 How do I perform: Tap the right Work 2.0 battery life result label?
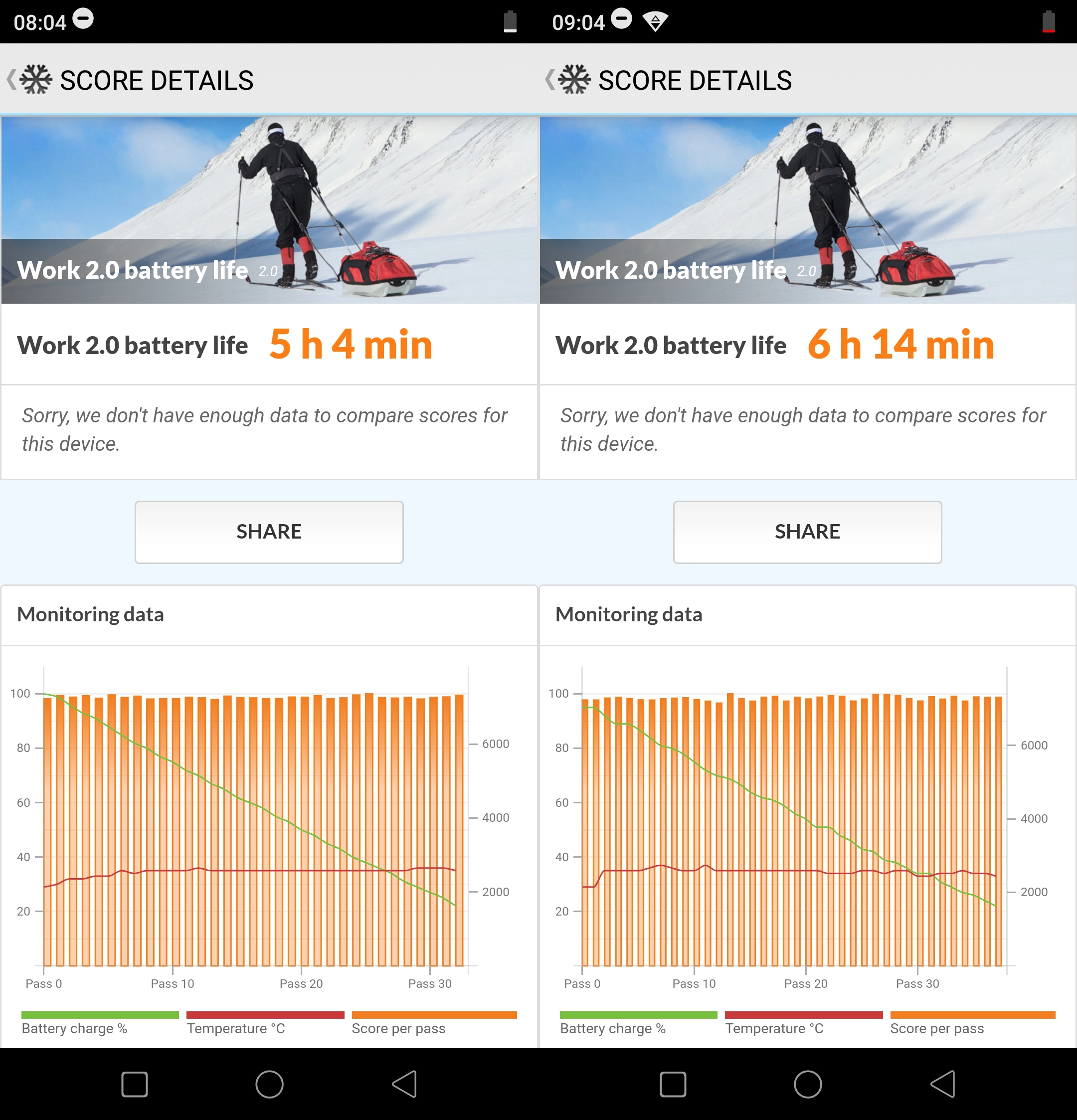point(671,345)
